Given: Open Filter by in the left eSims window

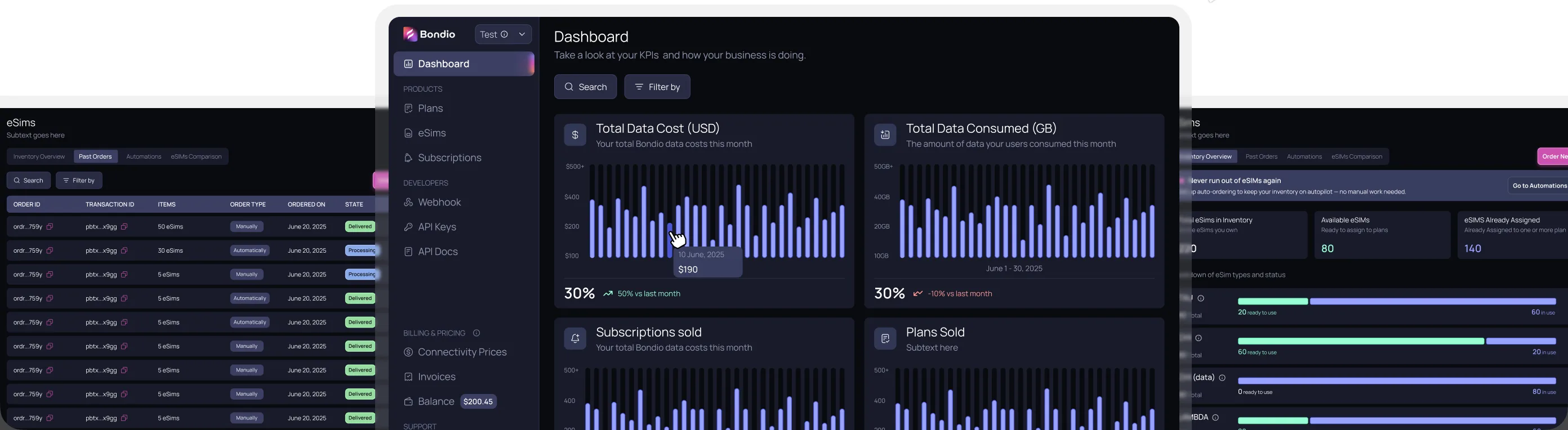Looking at the screenshot, I should (x=79, y=181).
